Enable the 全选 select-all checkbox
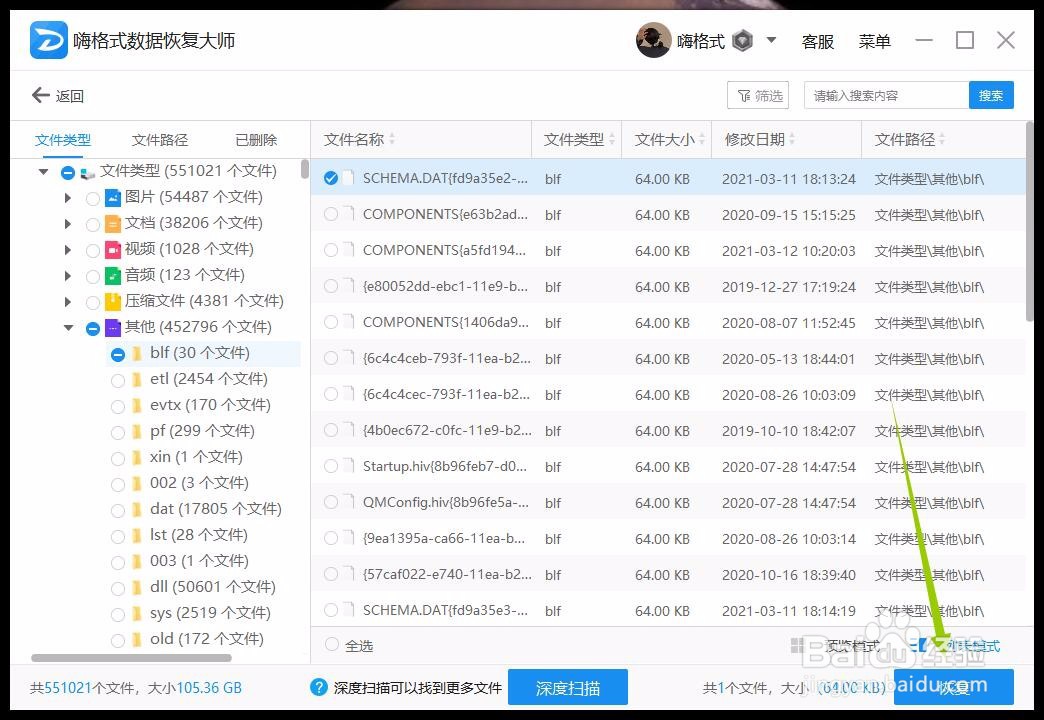 pos(330,645)
